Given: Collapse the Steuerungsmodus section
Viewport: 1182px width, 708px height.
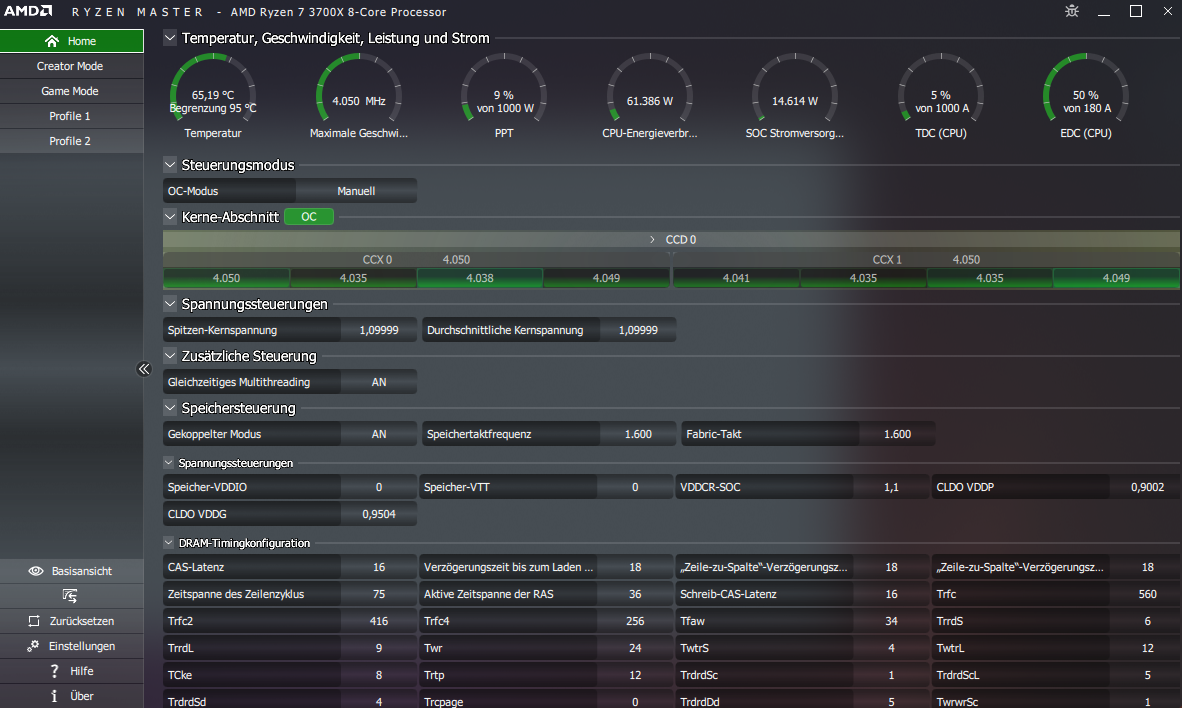Looking at the screenshot, I should 170,164.
